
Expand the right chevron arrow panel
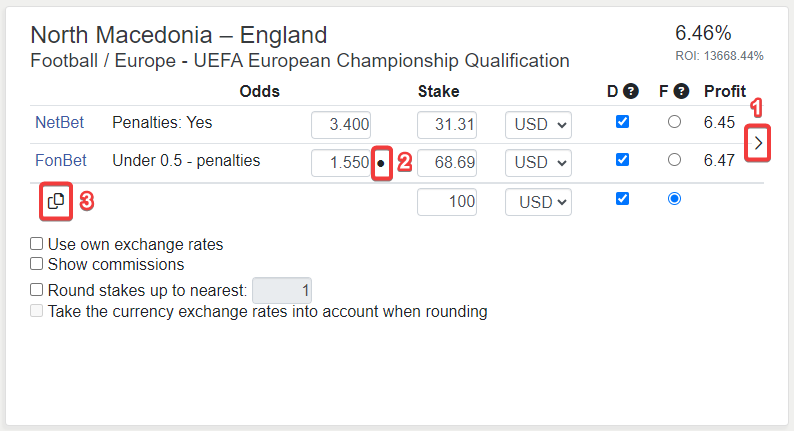point(759,144)
